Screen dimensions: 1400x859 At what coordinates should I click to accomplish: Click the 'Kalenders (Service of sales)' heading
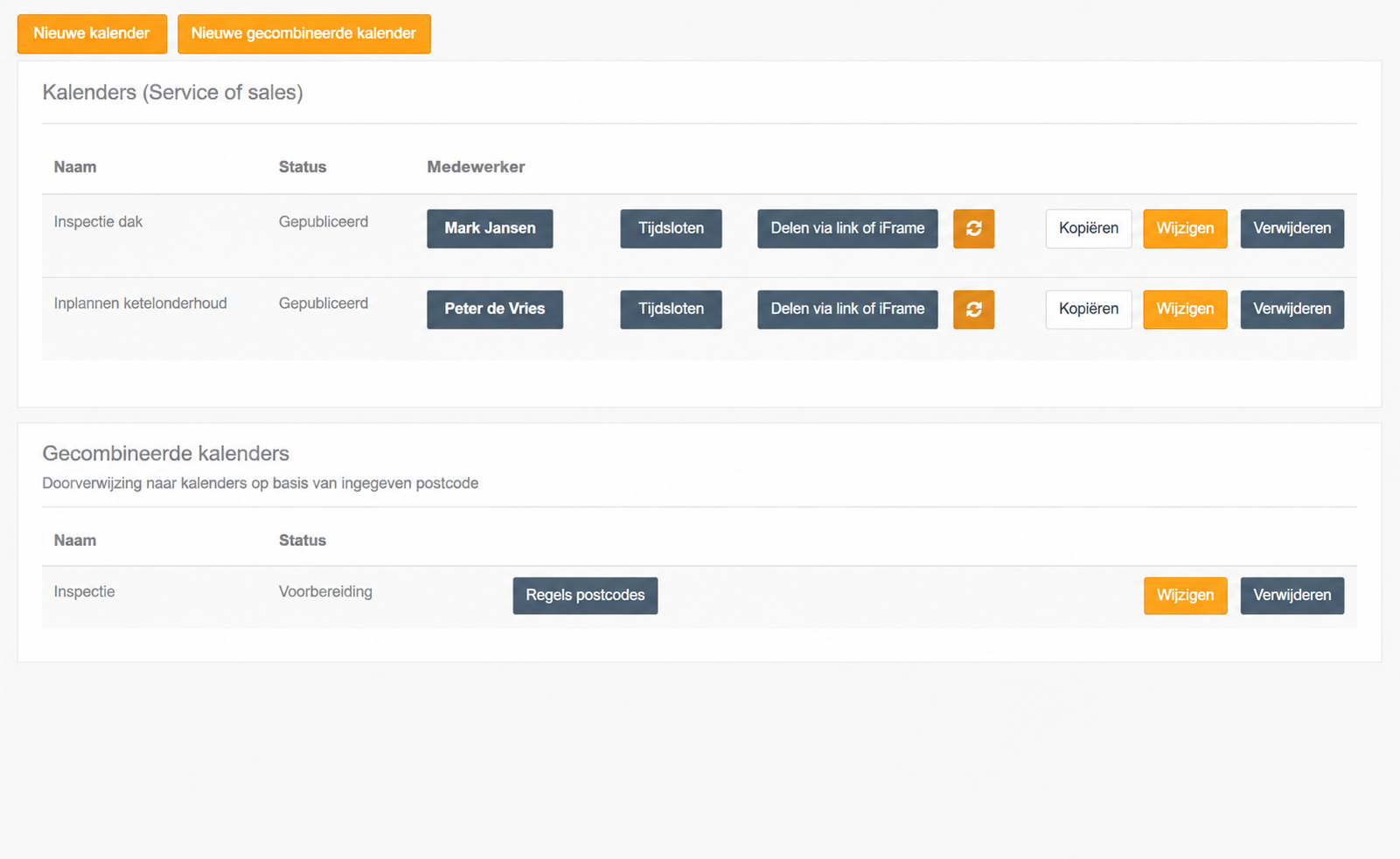tap(172, 93)
